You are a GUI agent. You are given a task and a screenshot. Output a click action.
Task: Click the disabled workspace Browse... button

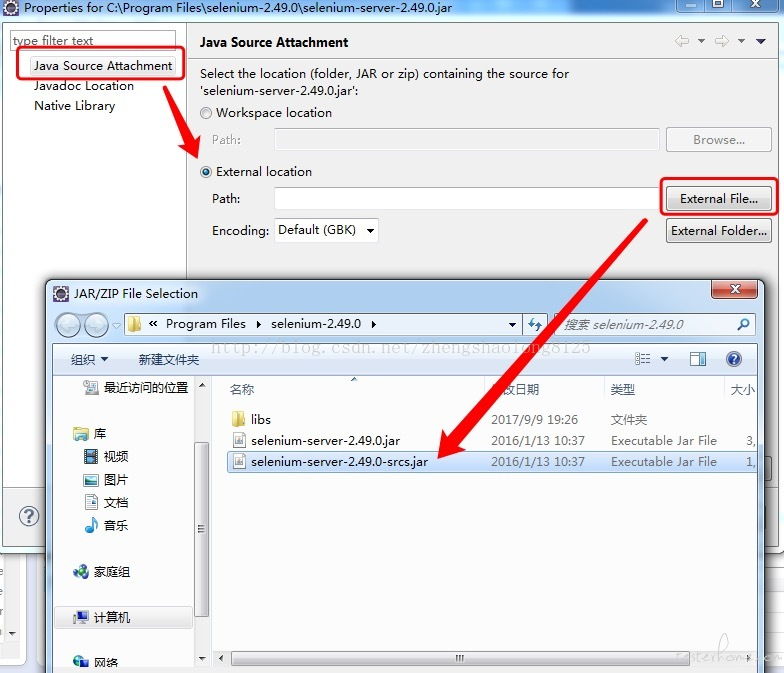pyautogui.click(x=718, y=140)
